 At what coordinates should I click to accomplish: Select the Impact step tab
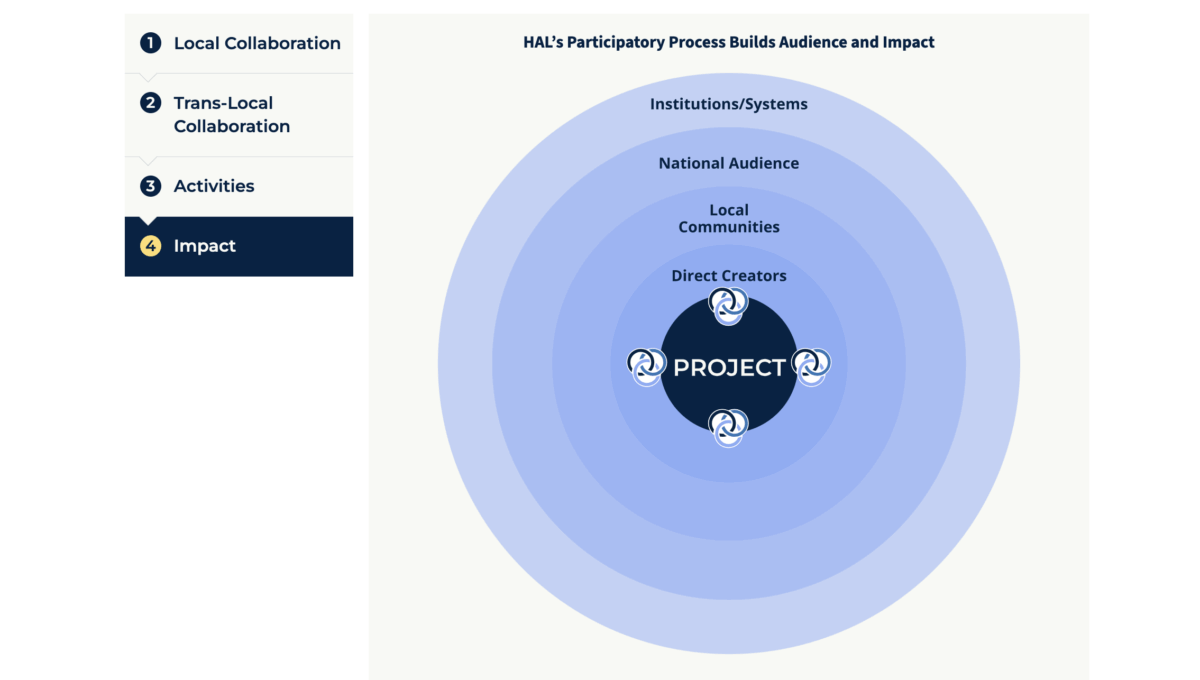point(239,246)
